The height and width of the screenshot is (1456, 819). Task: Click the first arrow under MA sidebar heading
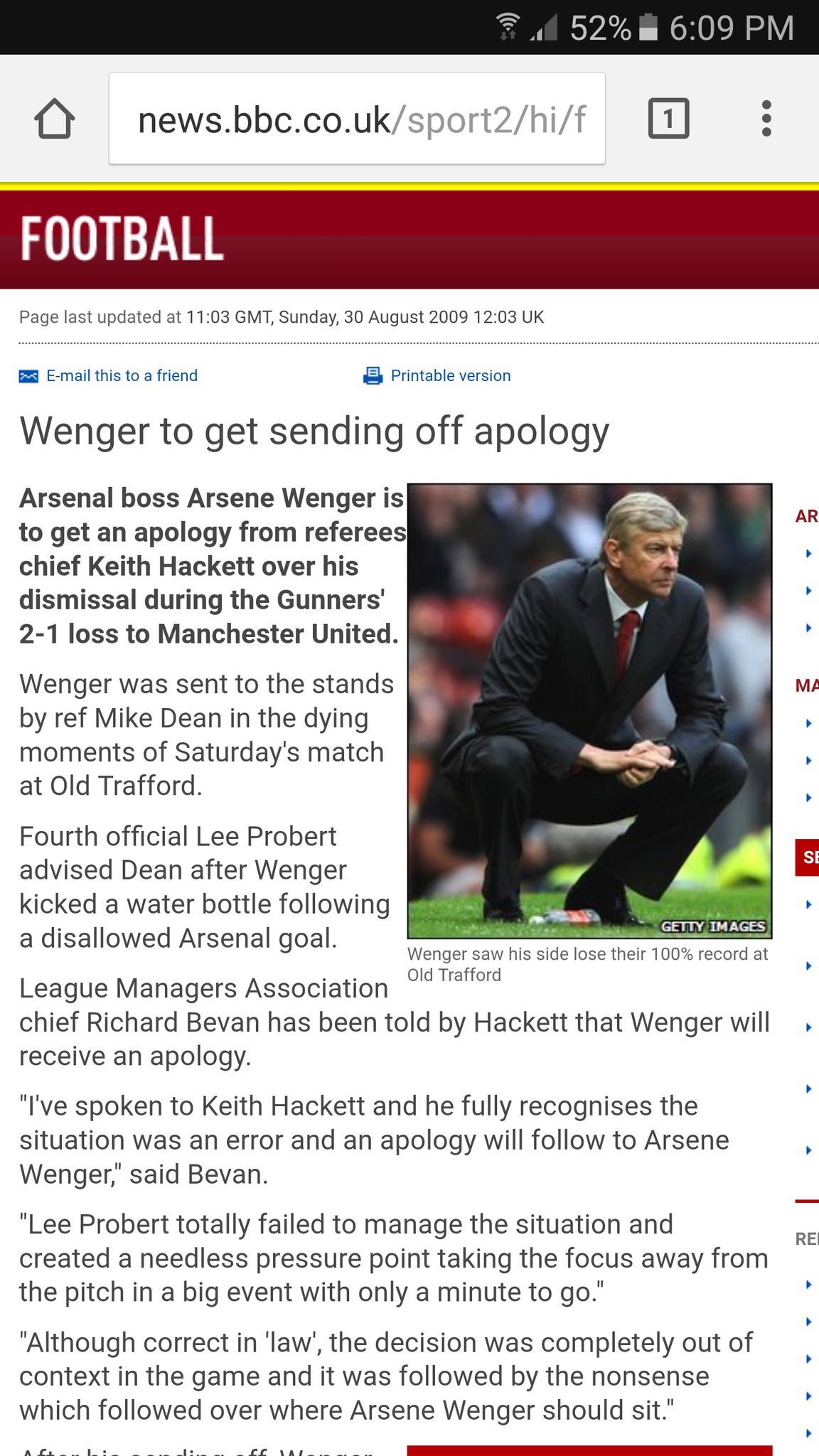pos(808,724)
